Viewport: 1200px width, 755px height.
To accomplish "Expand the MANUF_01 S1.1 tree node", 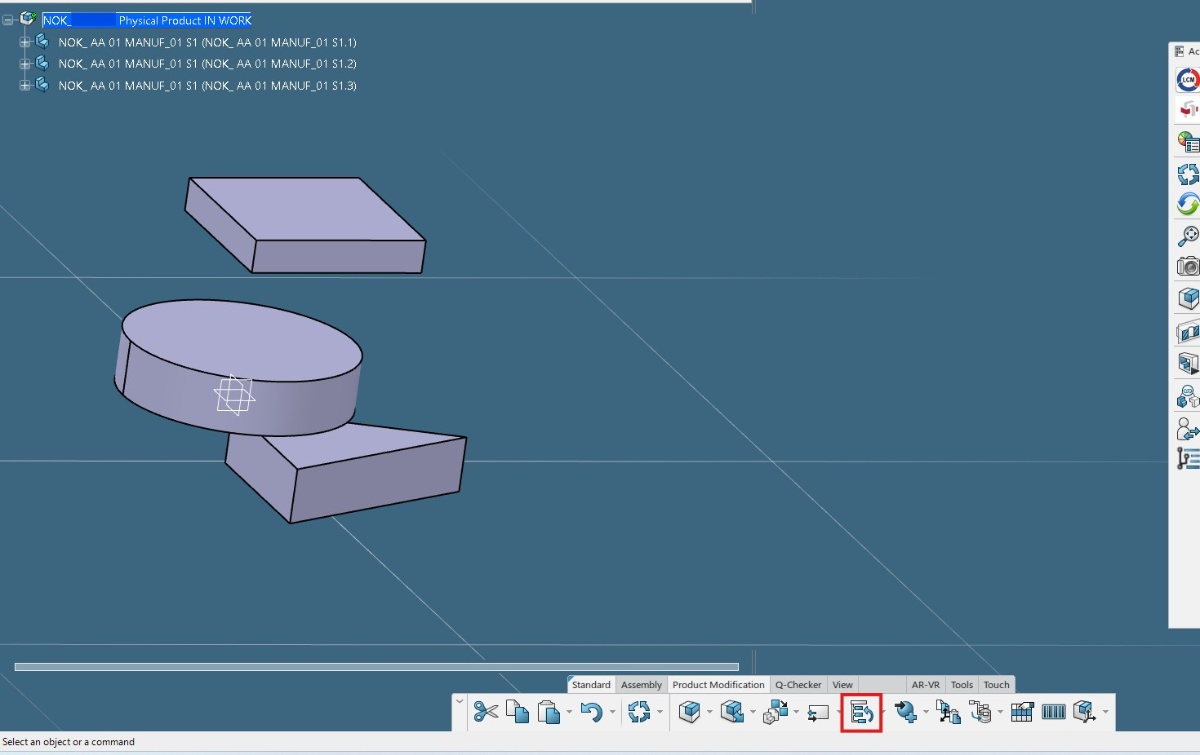I will [25, 42].
